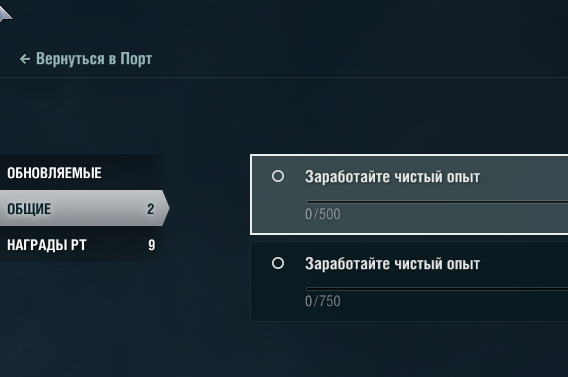The height and width of the screenshot is (377, 568).
Task: Click the progress bar above 0/500
Action: 437,202
